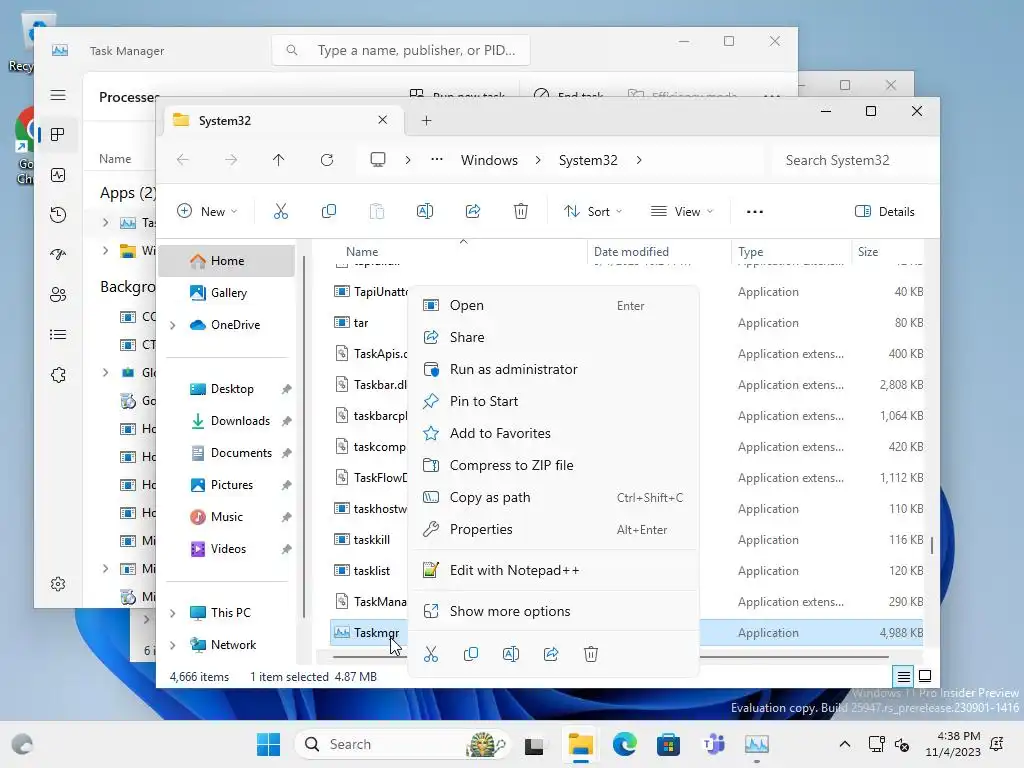Refresh the System32 folder view
Screen dimensions: 1024x768
(327, 160)
